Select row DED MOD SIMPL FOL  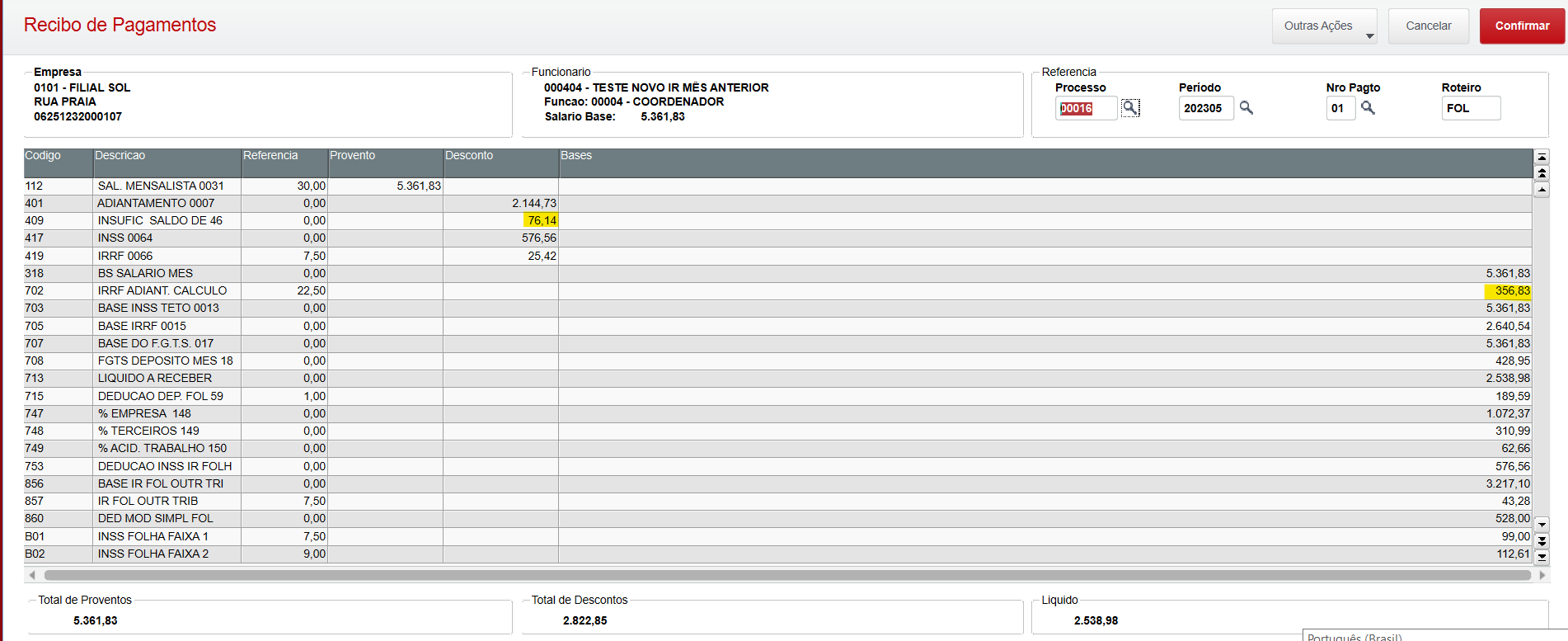(777, 518)
